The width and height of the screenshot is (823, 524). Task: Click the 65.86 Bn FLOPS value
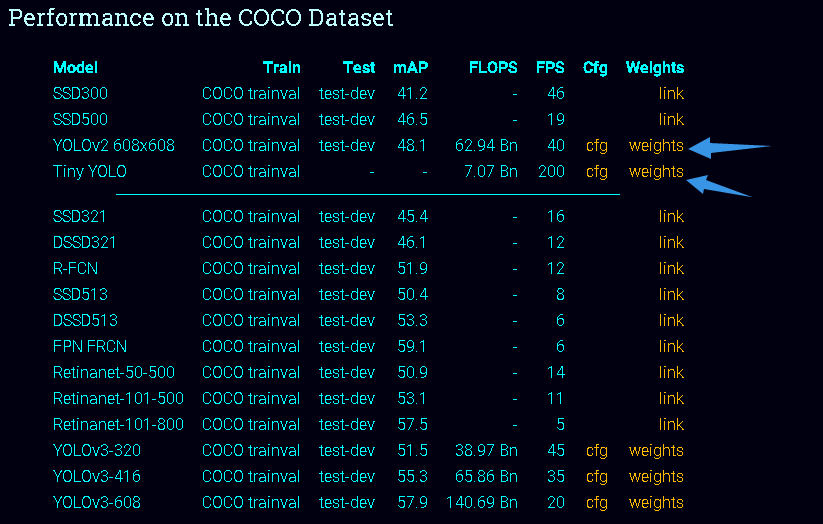(486, 476)
